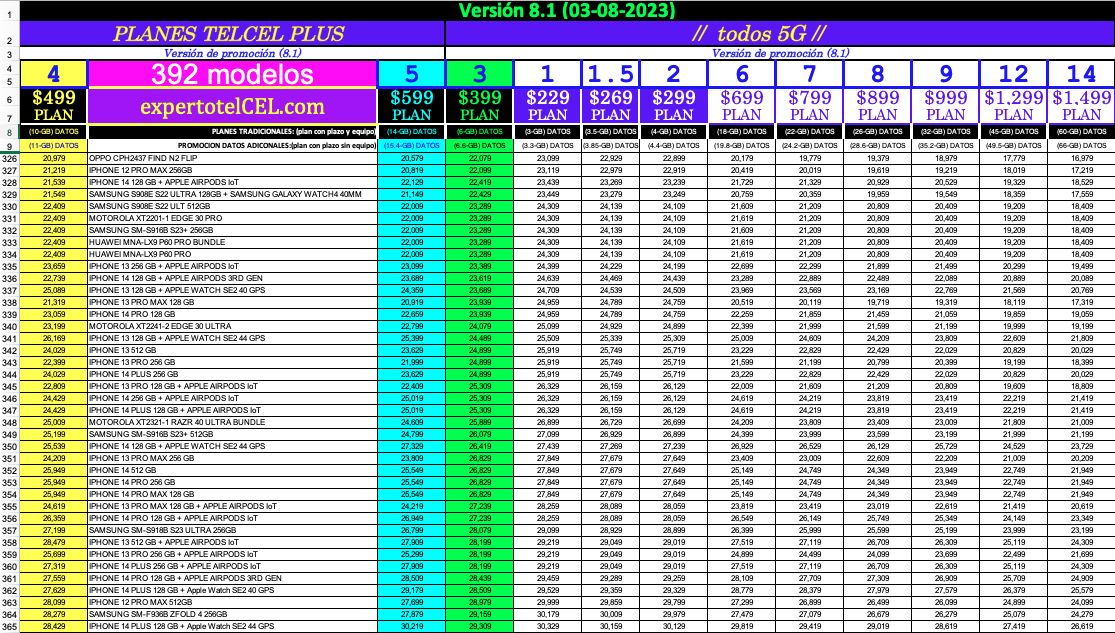
Task: Choose the $699 PLAN header cell
Action: 742,107
